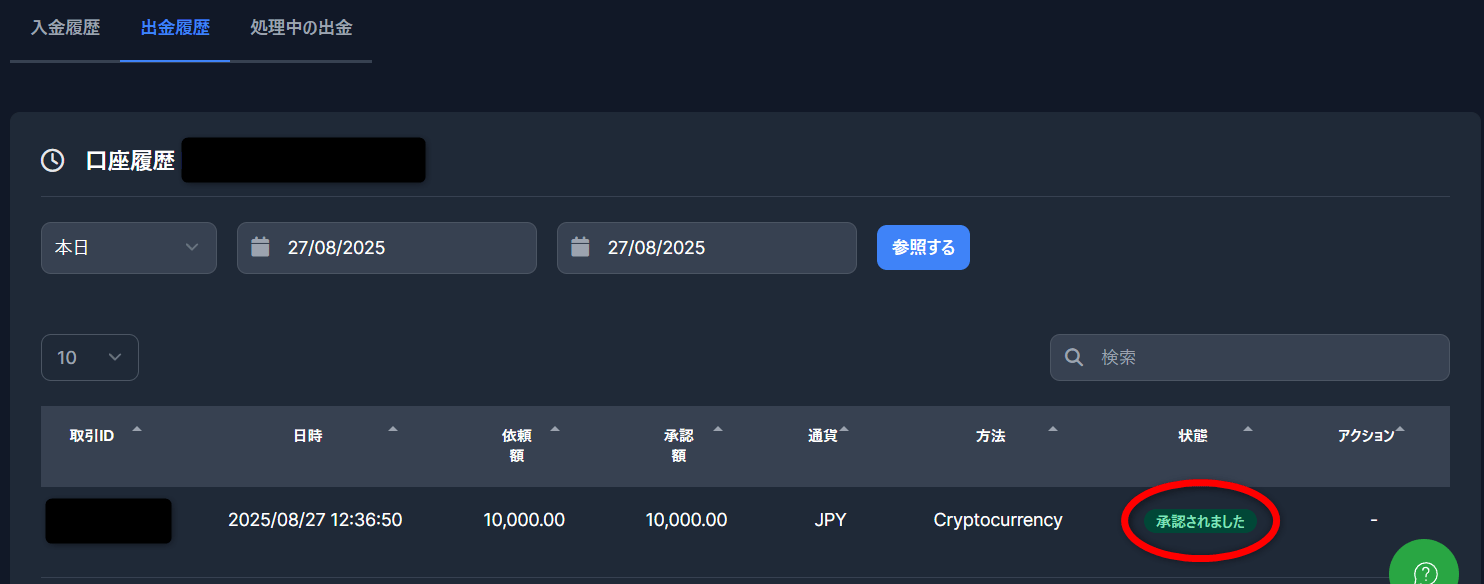This screenshot has height=584, width=1484.
Task: Click the 参照する button
Action: [923, 247]
